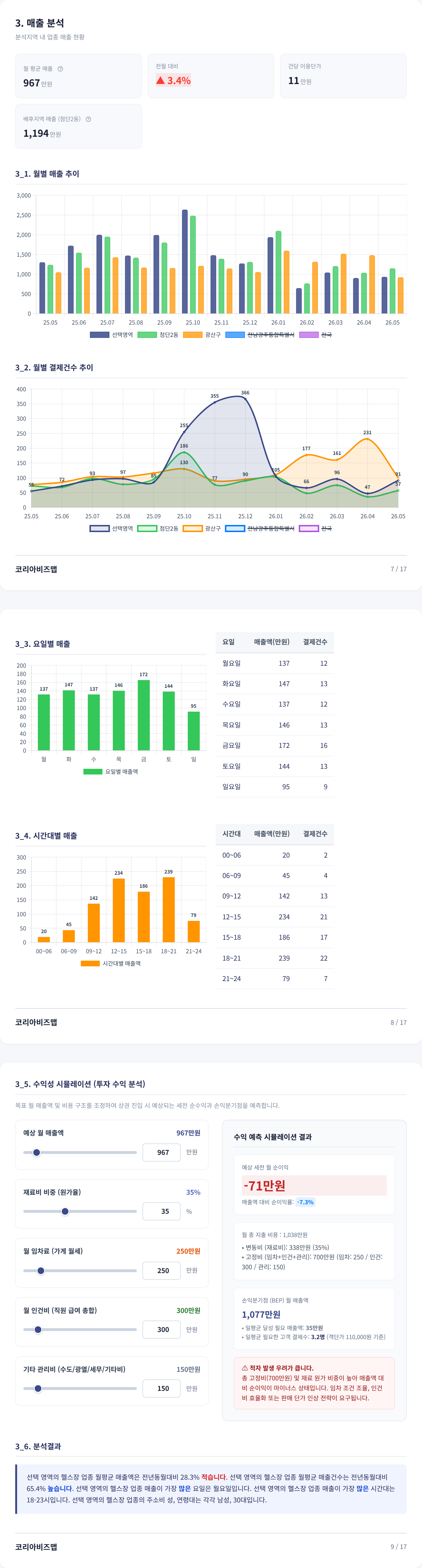422x1568 pixels.
Task: Select the 00~06 row label in the time table
Action: (231, 855)
